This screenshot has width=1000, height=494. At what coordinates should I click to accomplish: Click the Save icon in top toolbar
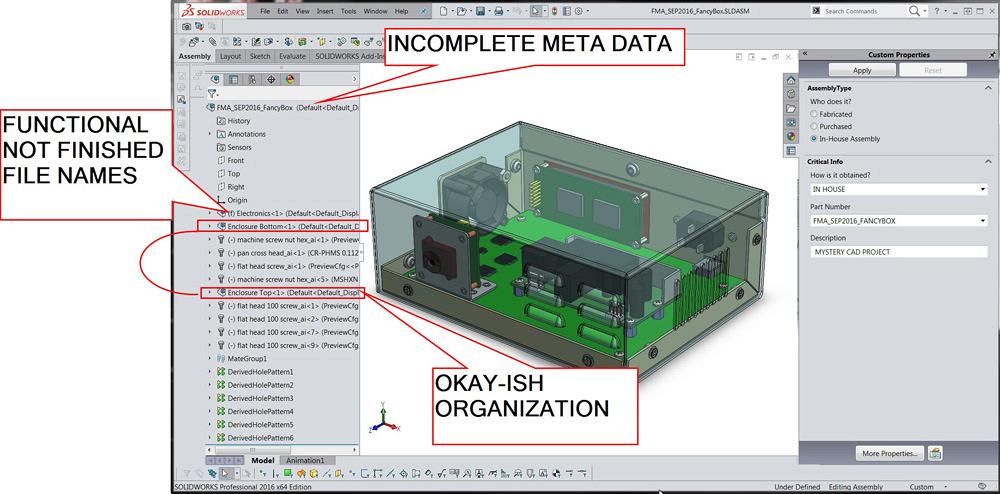pyautogui.click(x=480, y=11)
